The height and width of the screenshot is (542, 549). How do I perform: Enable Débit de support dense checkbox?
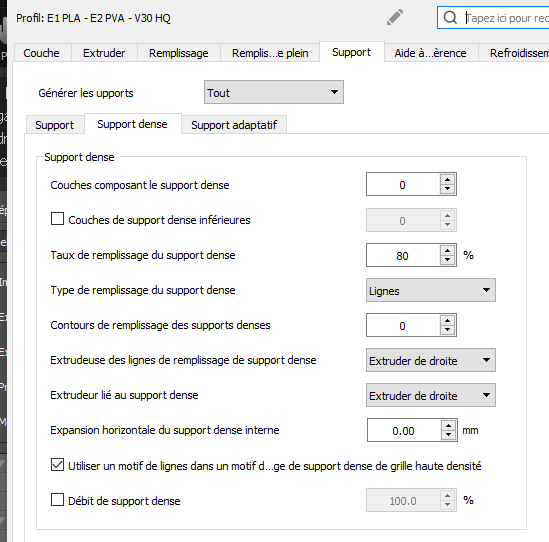[57, 500]
